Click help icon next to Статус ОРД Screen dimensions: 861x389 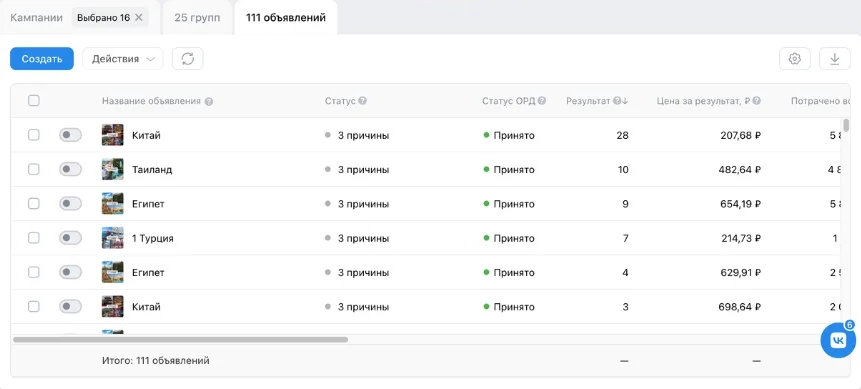pos(542,101)
